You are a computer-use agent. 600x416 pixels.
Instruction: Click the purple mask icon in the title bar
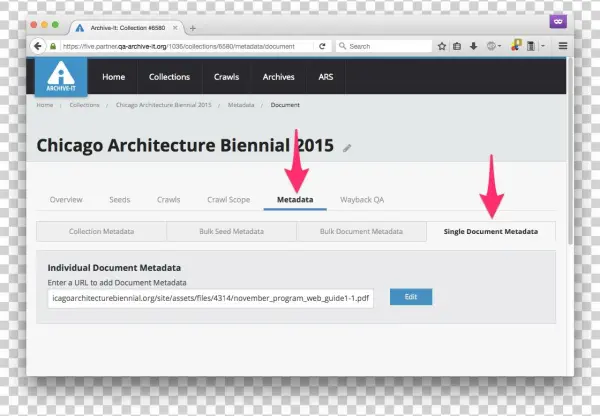(x=559, y=21)
